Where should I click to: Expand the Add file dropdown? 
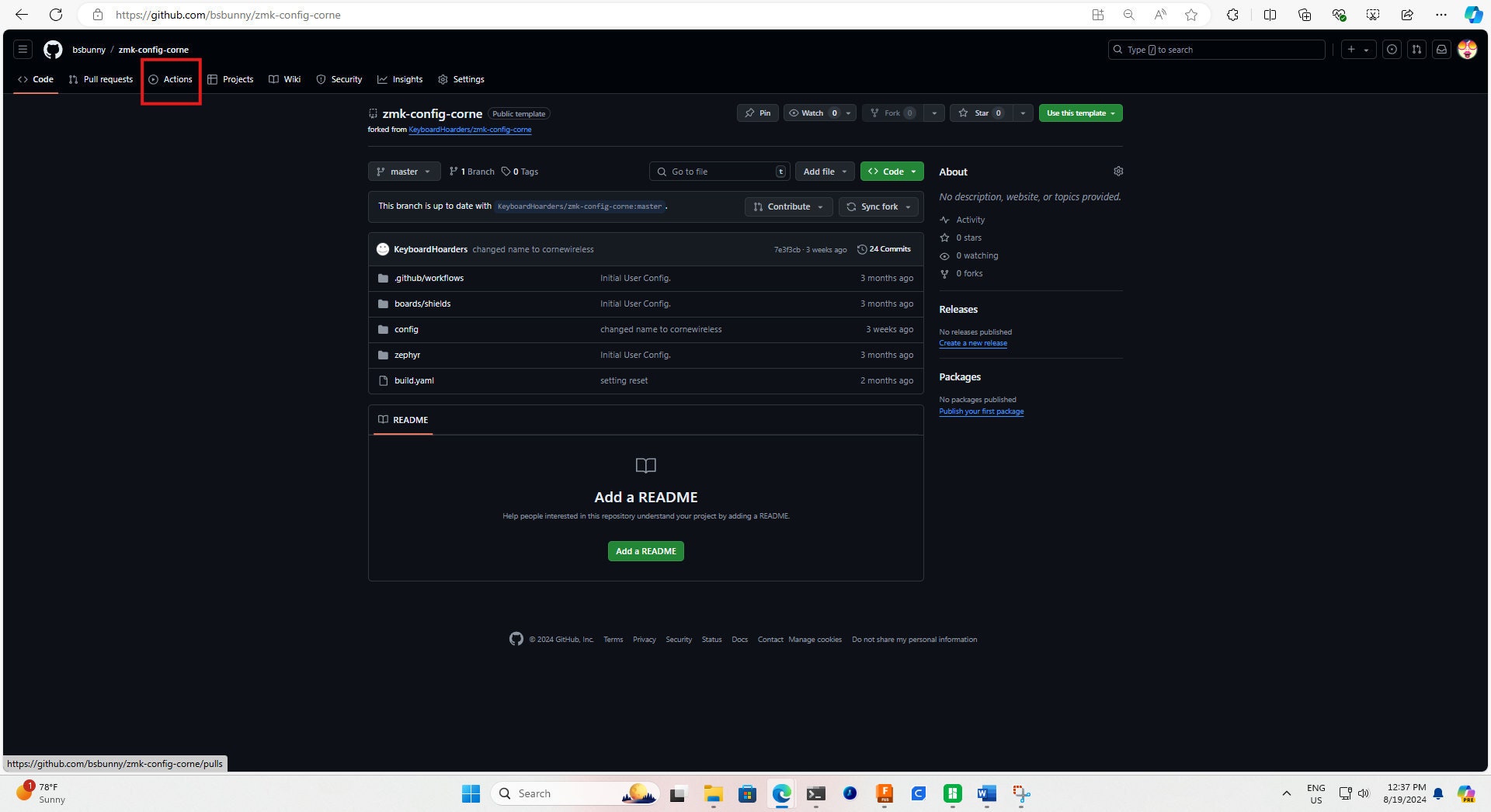[x=825, y=172]
